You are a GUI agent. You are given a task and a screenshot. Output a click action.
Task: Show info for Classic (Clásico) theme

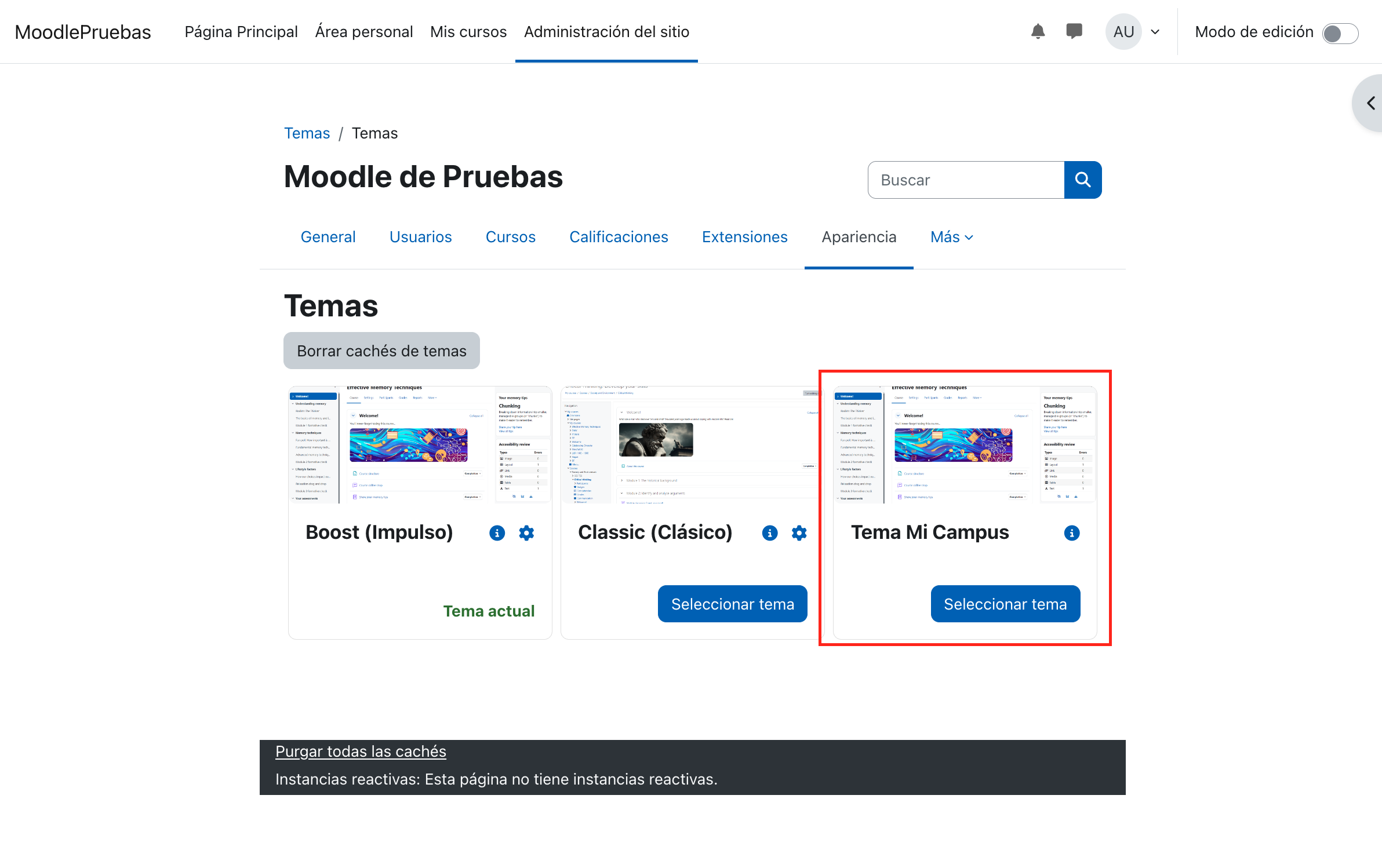769,533
